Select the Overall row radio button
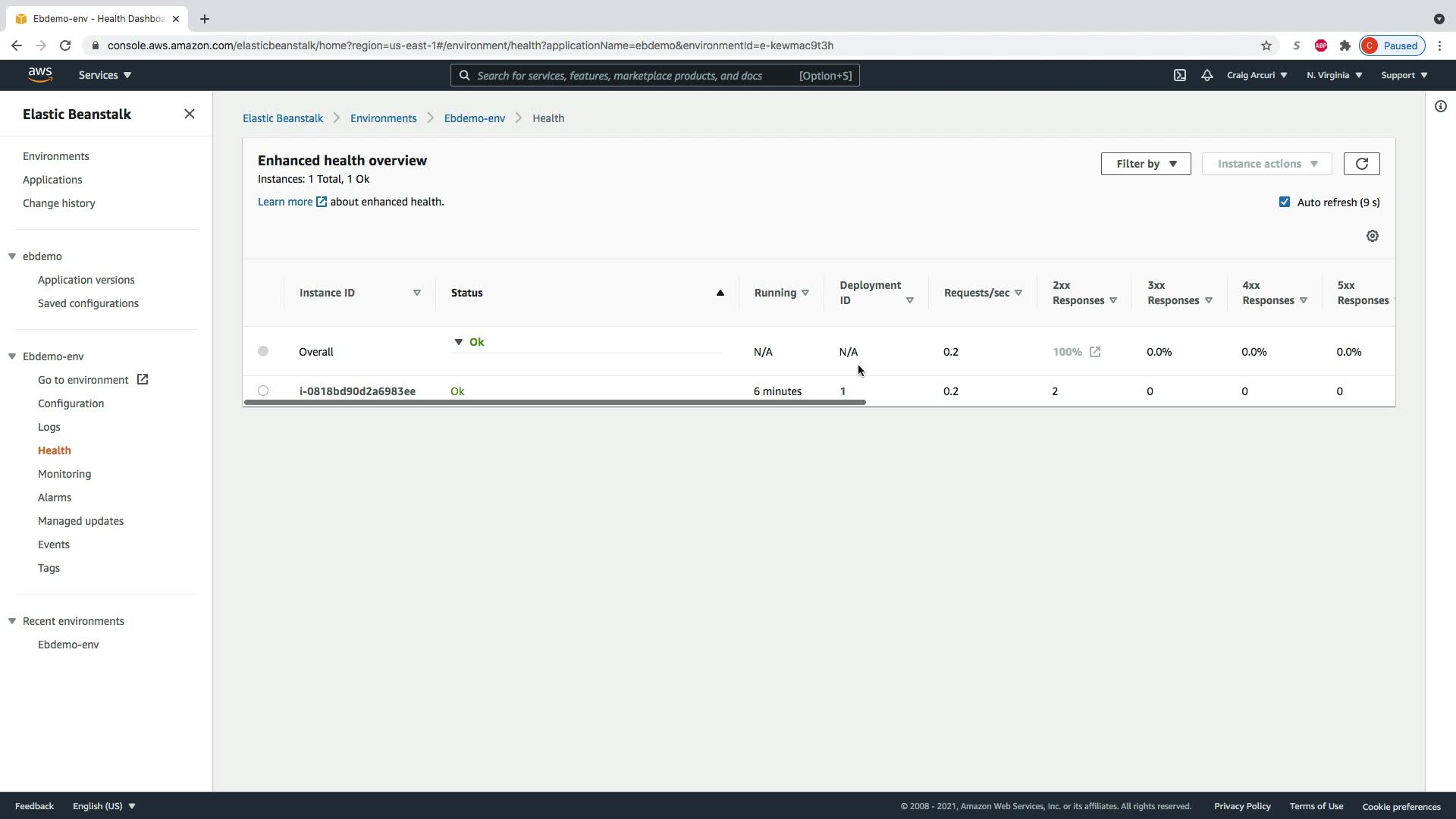The width and height of the screenshot is (1456, 819). pos(263,351)
